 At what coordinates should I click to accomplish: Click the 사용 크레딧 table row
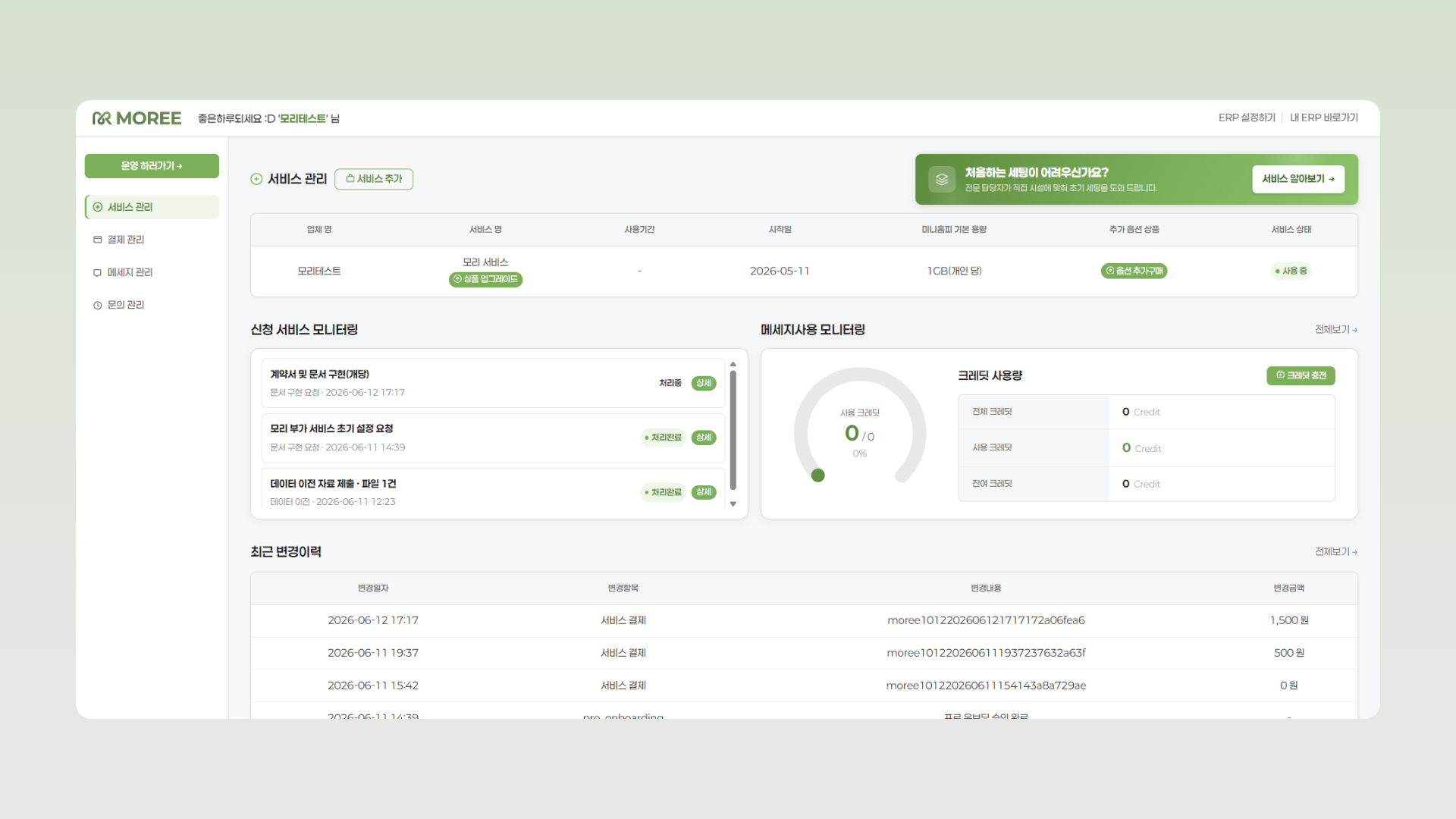point(1146,448)
